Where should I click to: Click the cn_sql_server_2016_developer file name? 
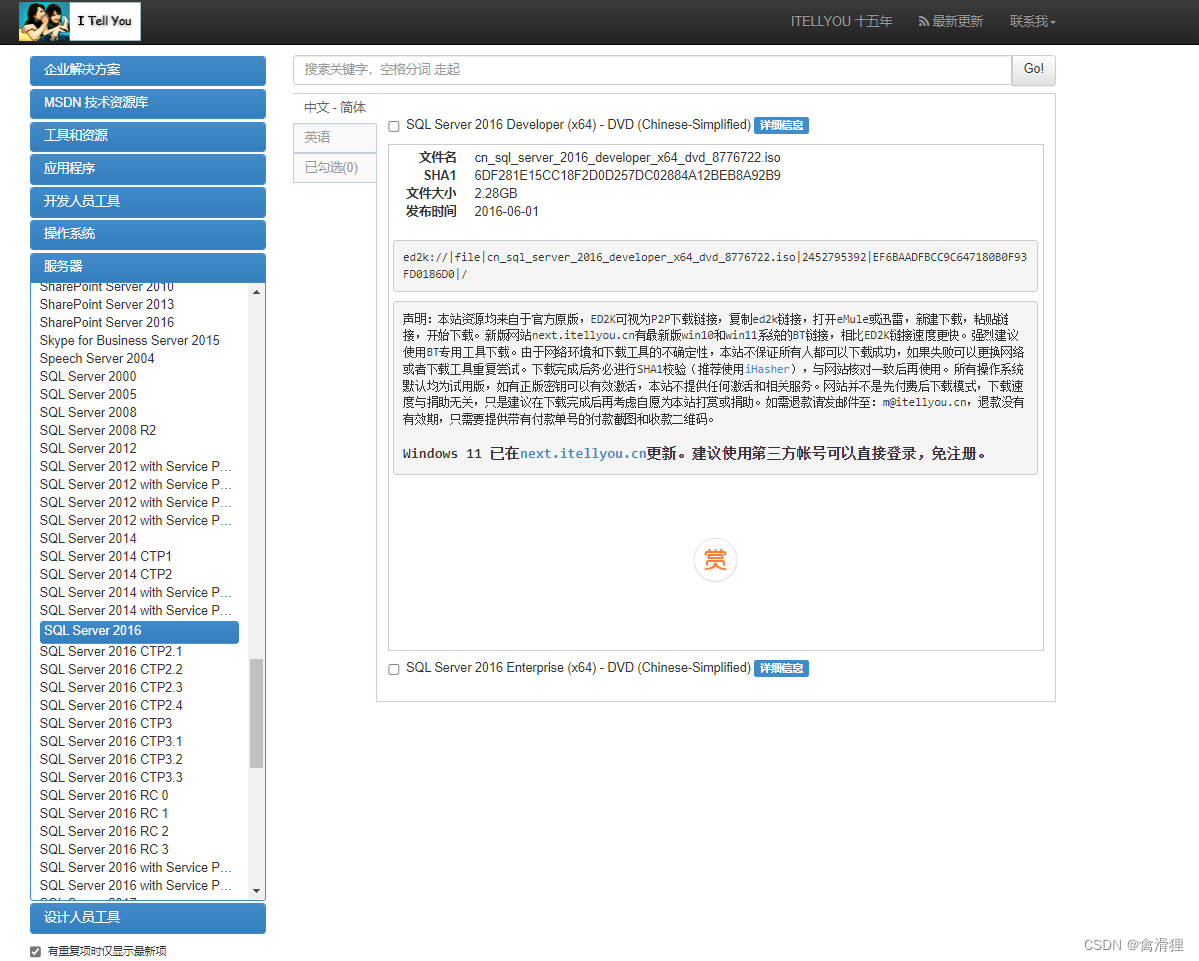pyautogui.click(x=627, y=157)
